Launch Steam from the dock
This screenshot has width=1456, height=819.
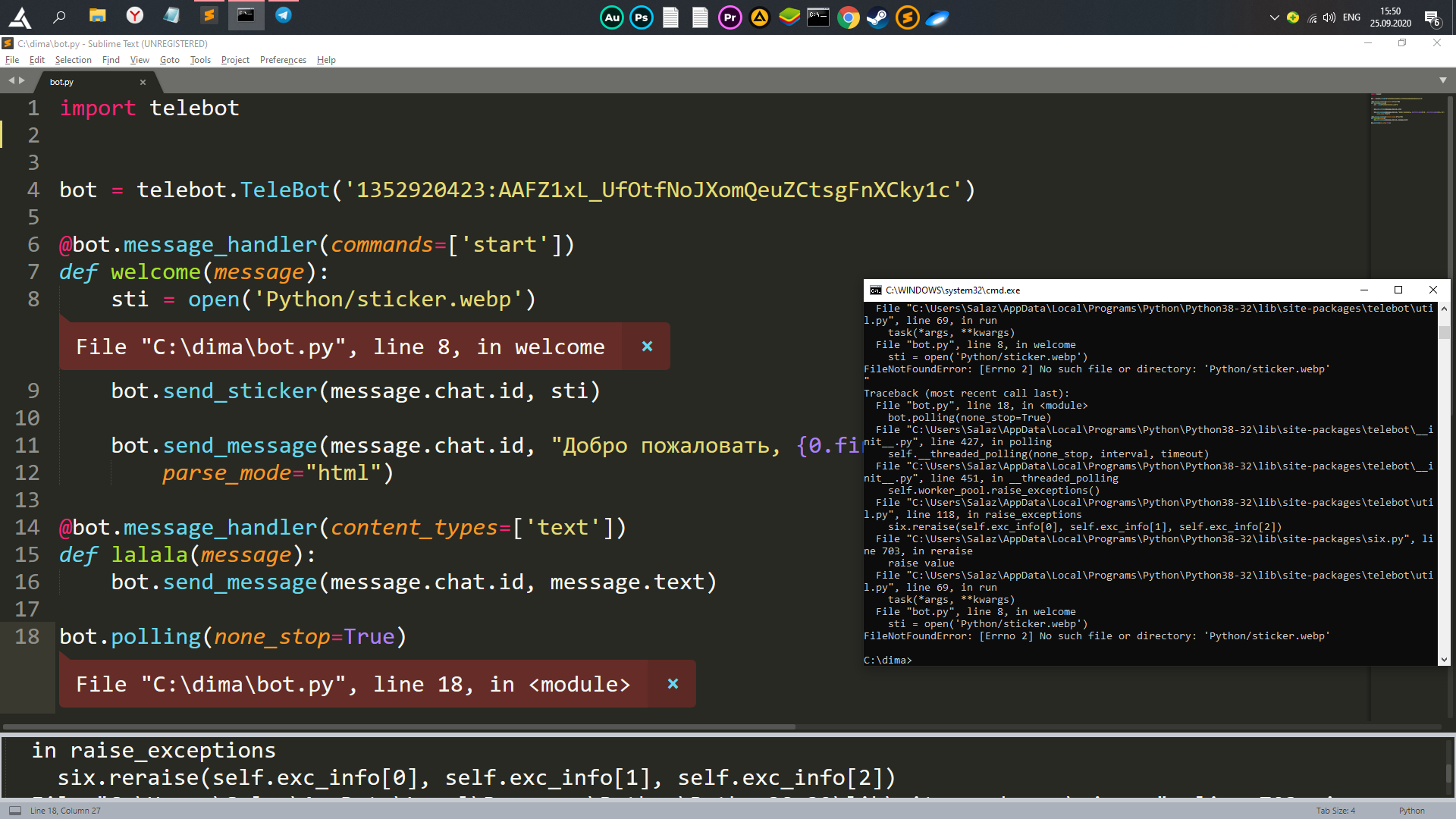pyautogui.click(x=877, y=17)
